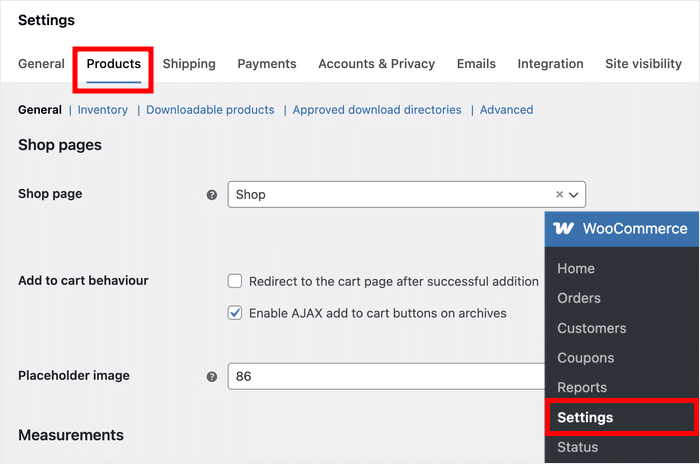Select the General subsection under Products
This screenshot has height=464, width=700.
point(40,110)
